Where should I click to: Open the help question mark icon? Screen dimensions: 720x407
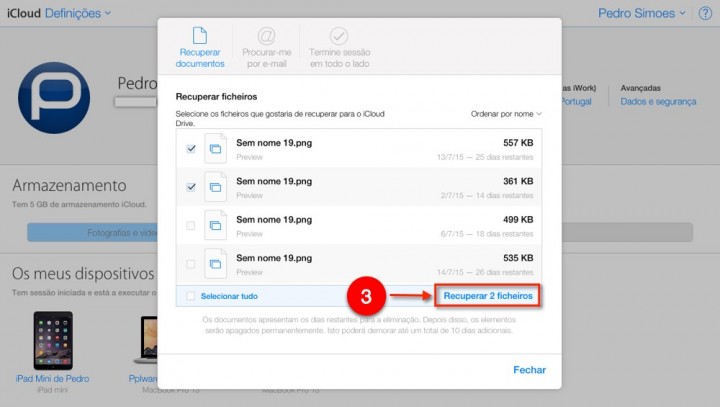705,13
